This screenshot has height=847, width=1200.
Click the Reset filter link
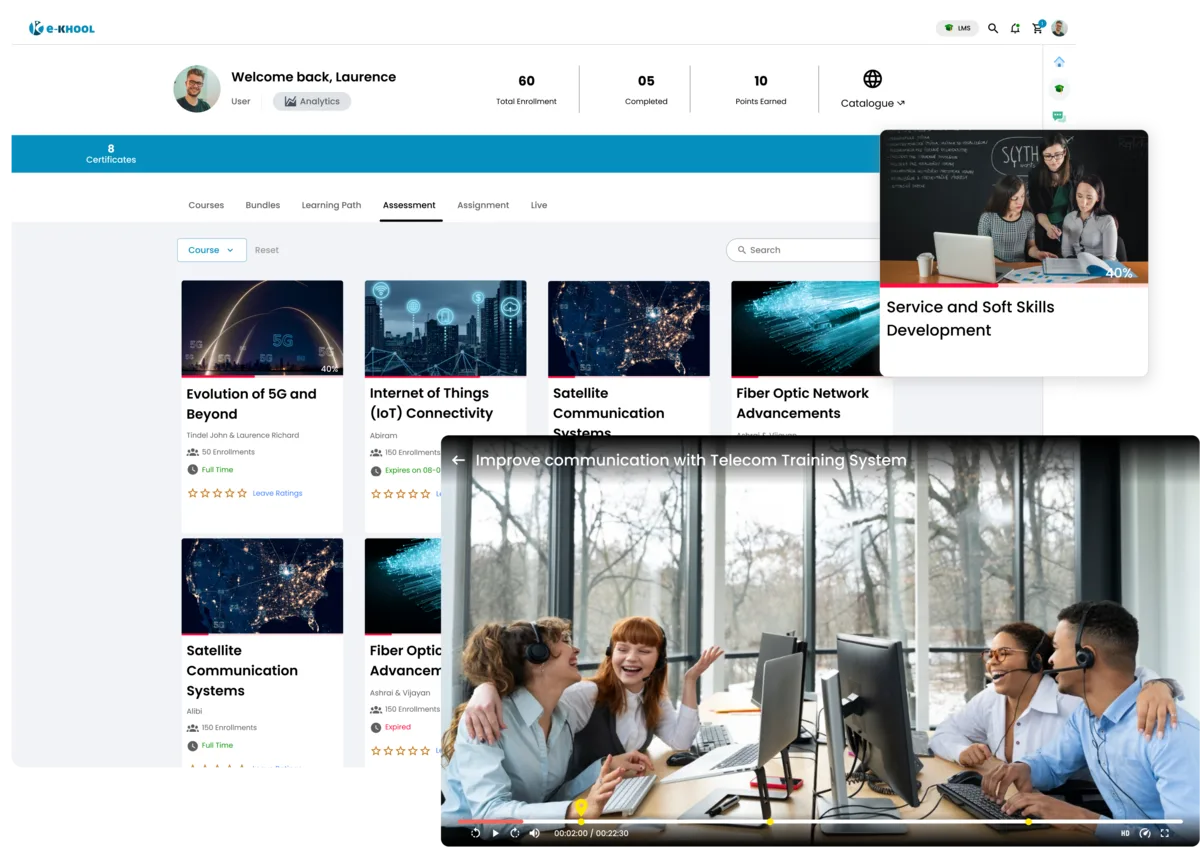coord(267,250)
